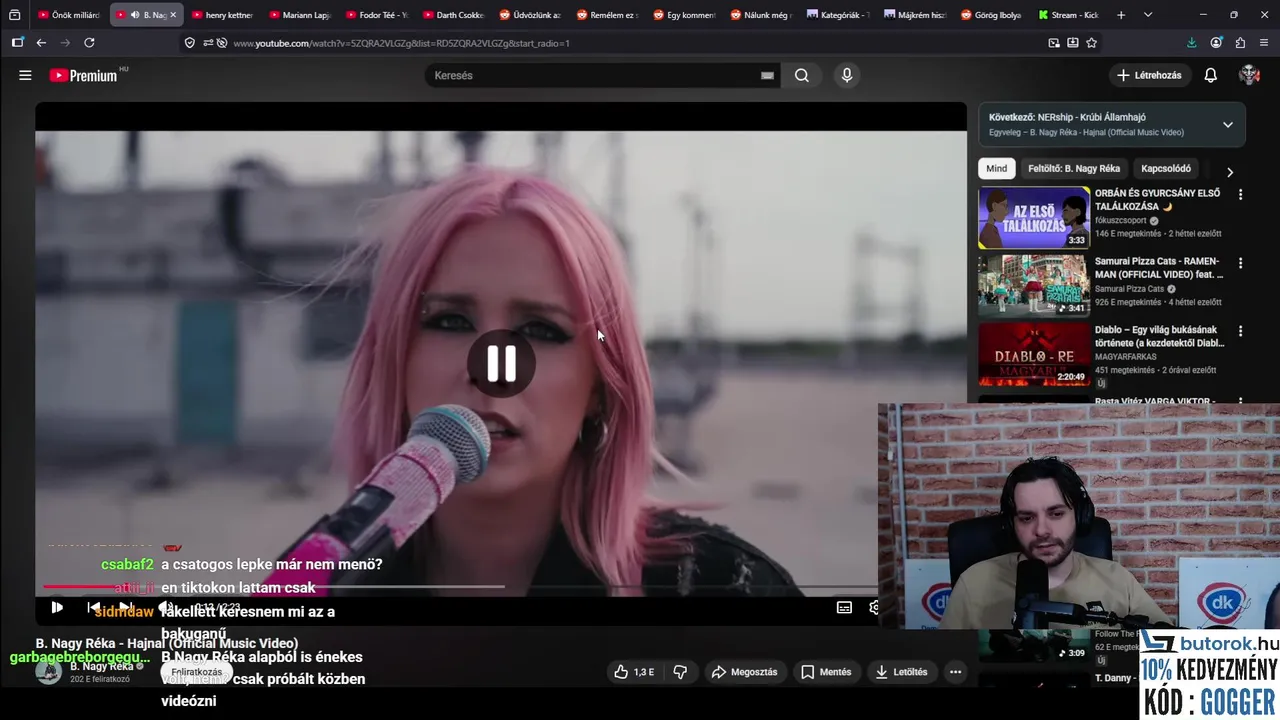The height and width of the screenshot is (720, 1280).
Task: Toggle video subtitles captions button
Action: [844, 607]
